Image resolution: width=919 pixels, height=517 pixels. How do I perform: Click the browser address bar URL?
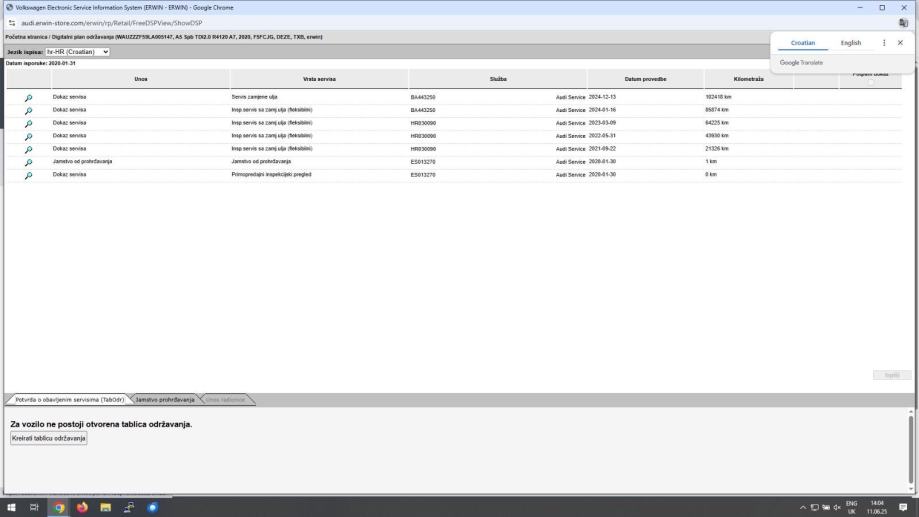pyautogui.click(x=111, y=23)
